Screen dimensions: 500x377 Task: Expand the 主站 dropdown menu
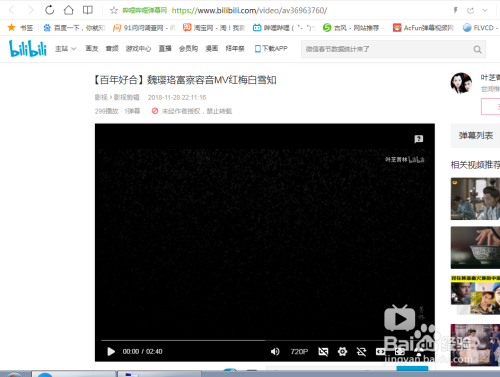click(66, 49)
